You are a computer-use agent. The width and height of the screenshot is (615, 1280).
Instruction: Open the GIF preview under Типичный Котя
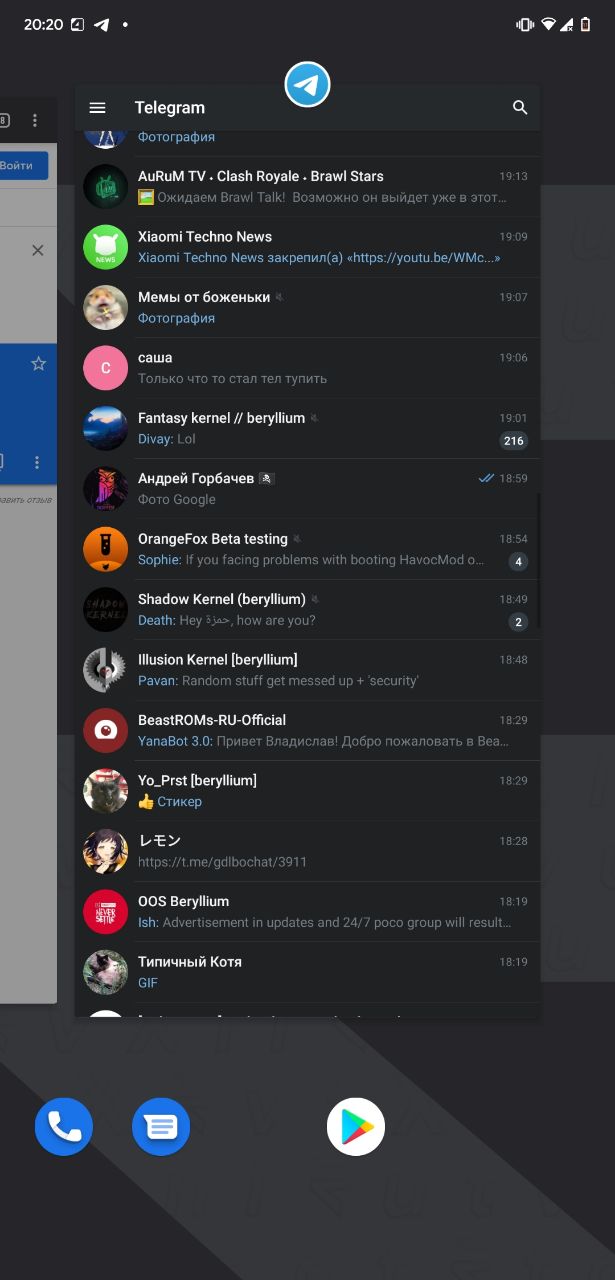coord(148,983)
